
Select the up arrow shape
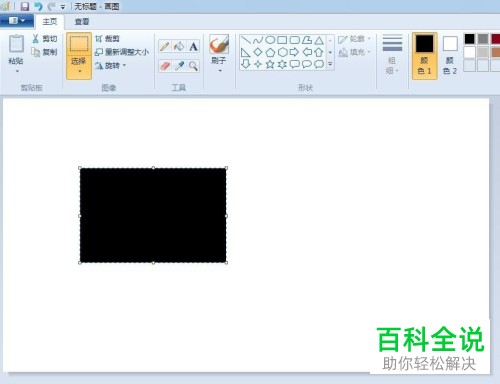click(x=319, y=52)
